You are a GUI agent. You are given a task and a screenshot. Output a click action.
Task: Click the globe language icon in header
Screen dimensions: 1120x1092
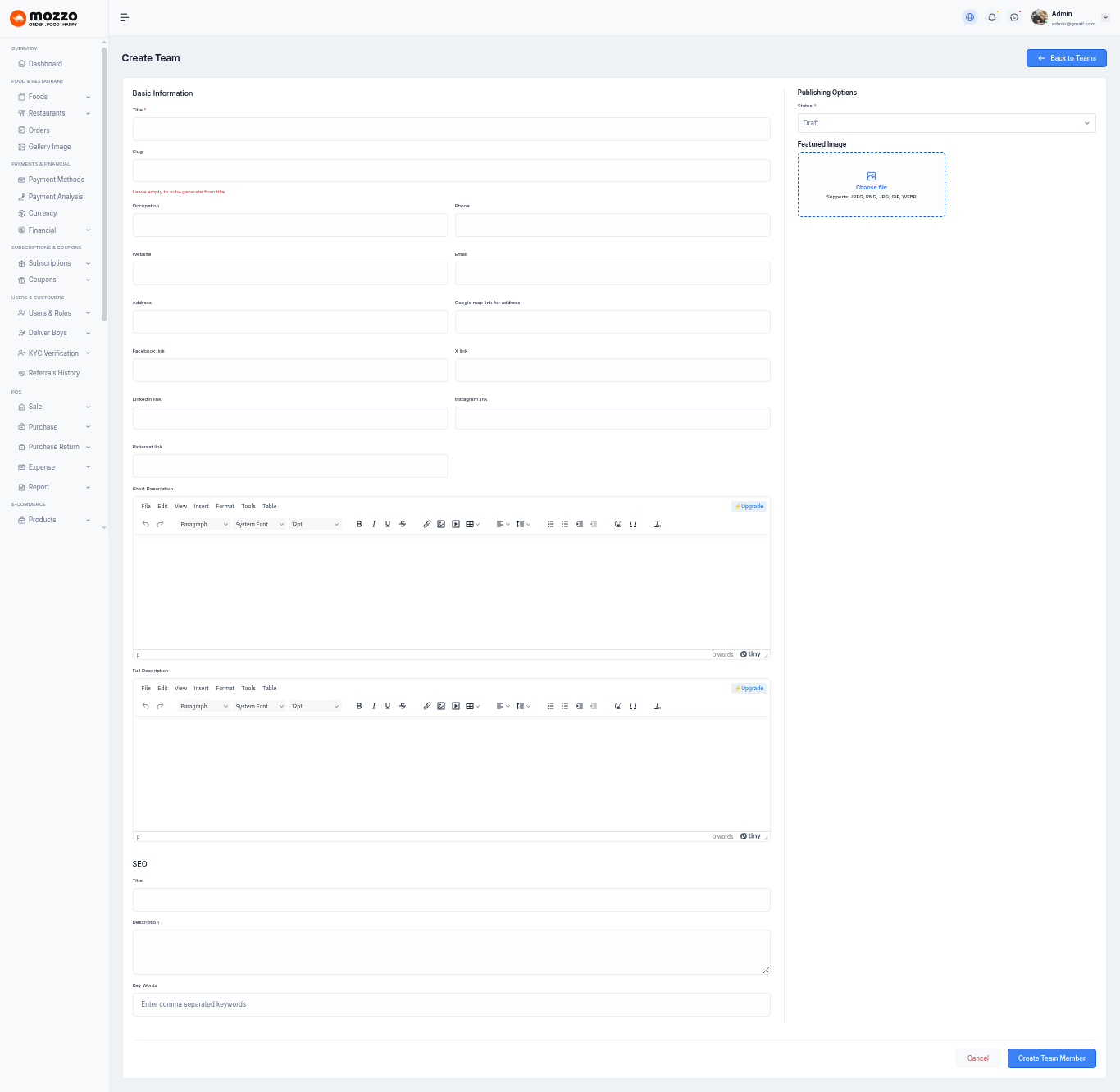tap(970, 17)
